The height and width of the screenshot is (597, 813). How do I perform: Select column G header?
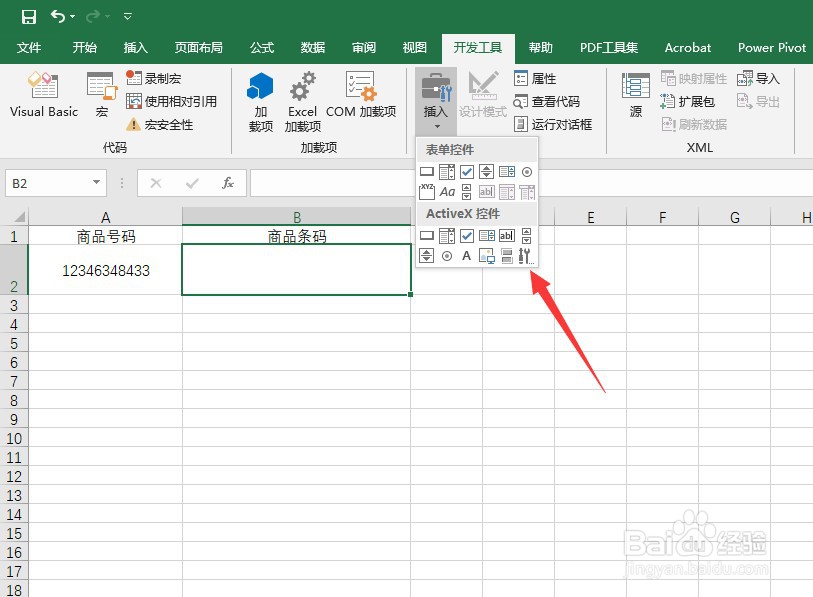(734, 217)
